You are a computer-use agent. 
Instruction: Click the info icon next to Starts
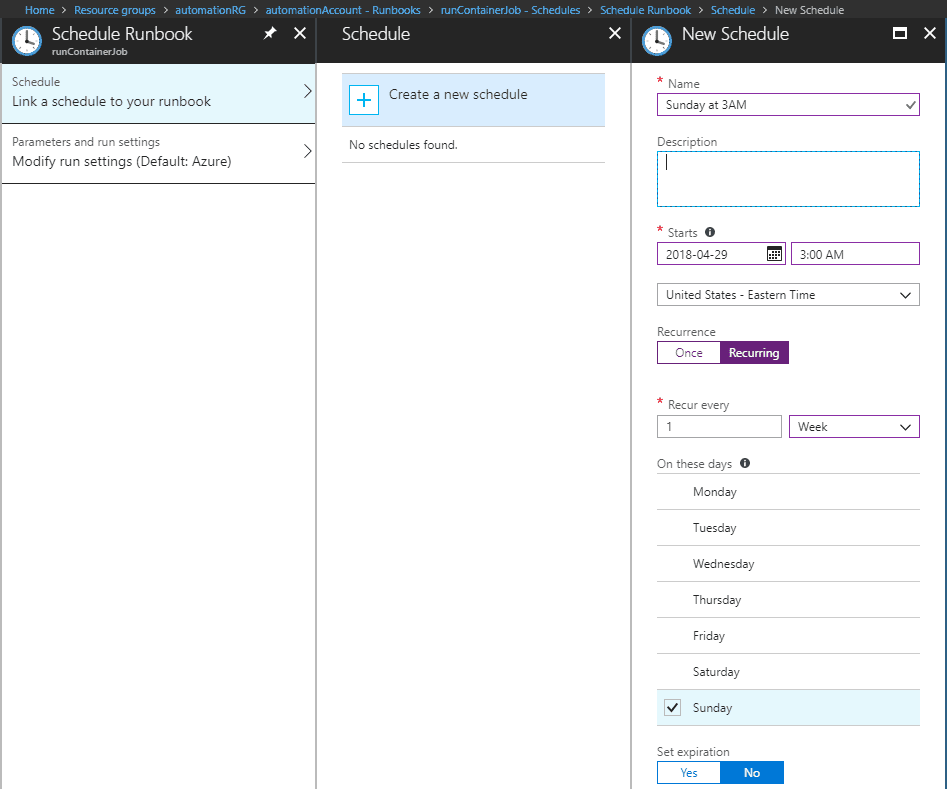[710, 232]
